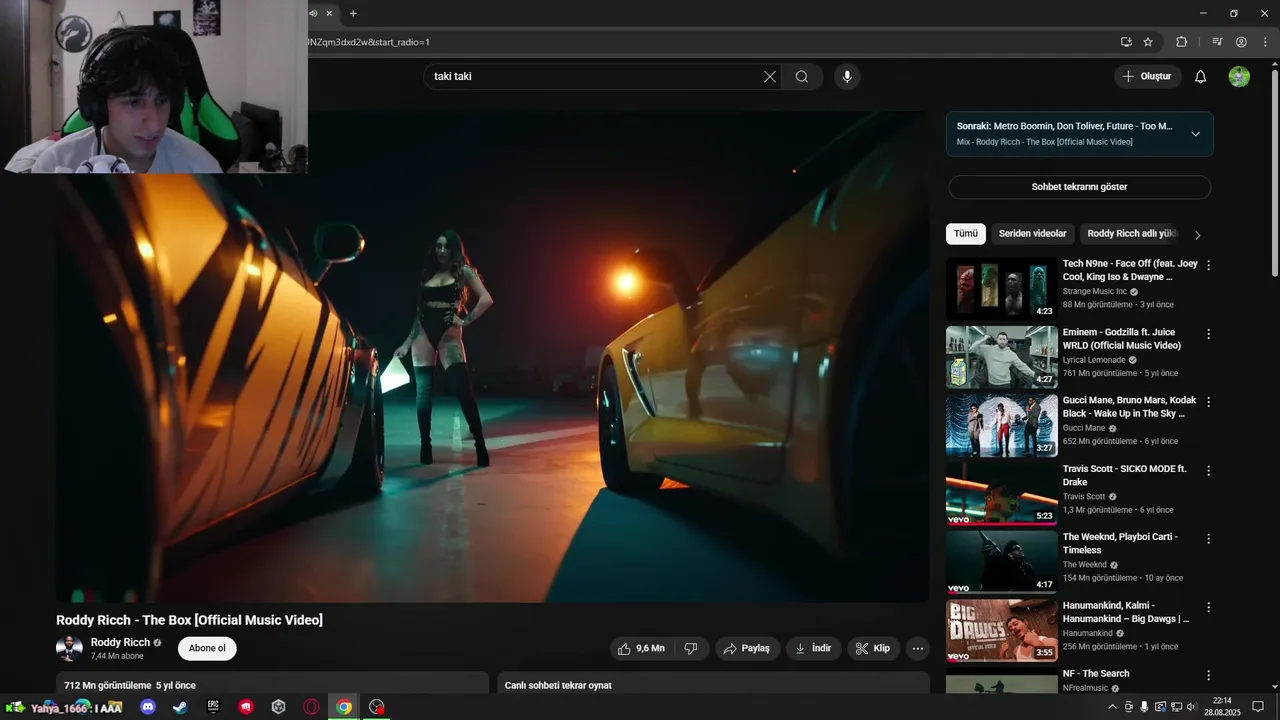The height and width of the screenshot is (720, 1280).
Task: Open options for Tech N9ne Face Off video
Action: pos(1208,265)
